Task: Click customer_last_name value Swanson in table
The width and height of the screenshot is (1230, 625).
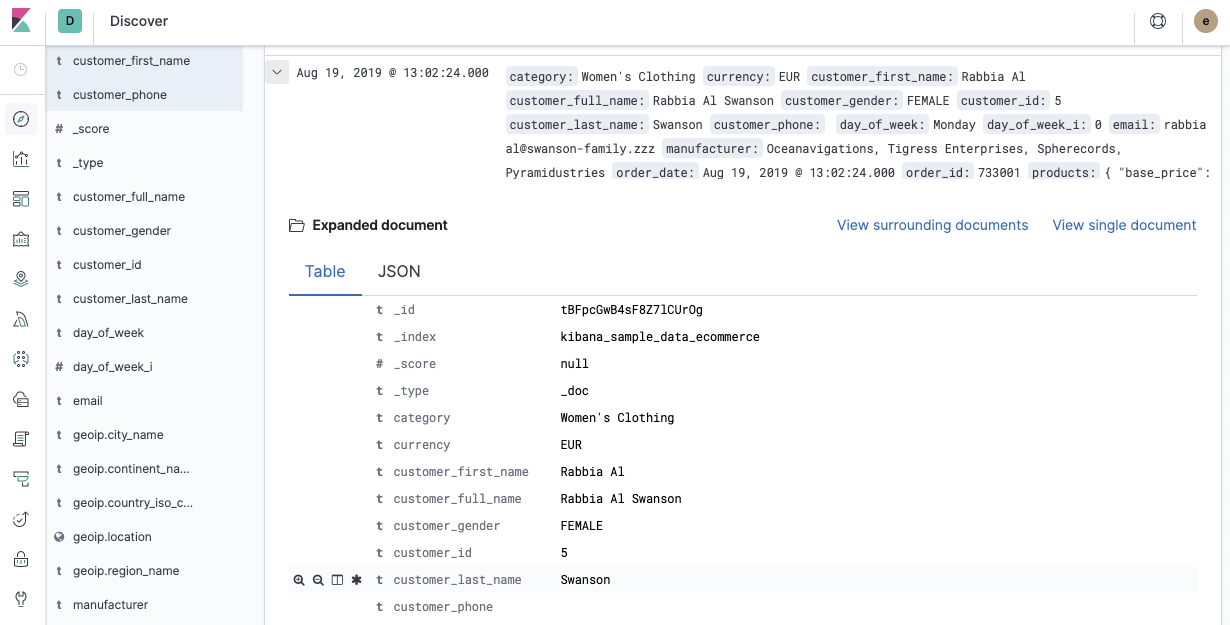Action: click(585, 580)
